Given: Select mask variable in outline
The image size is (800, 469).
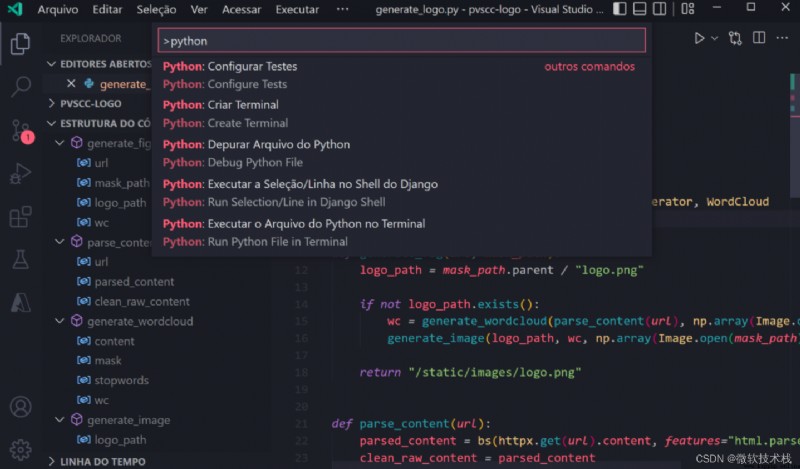Looking at the screenshot, I should pyautogui.click(x=108, y=360).
